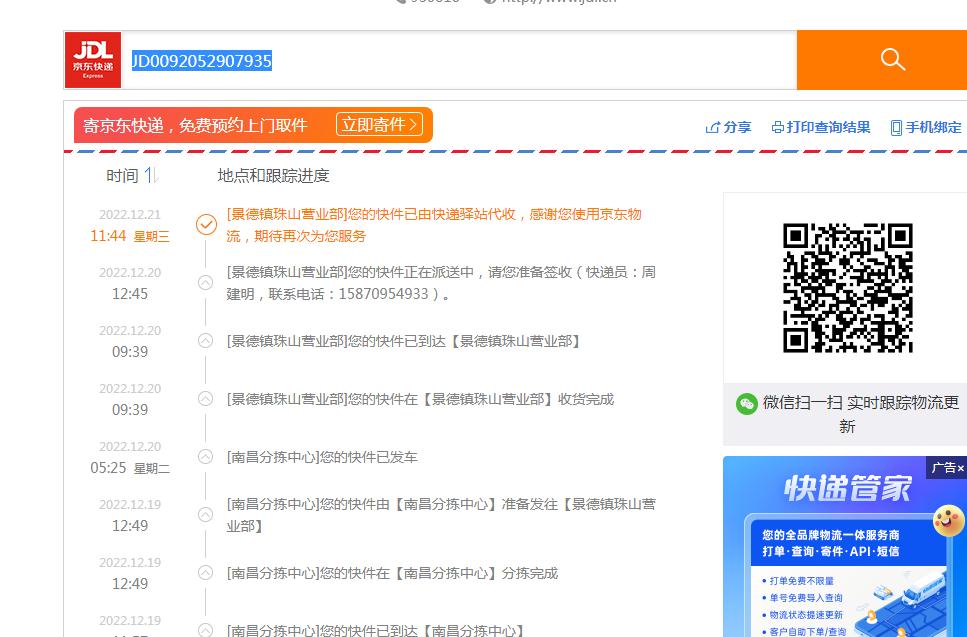Click the orange checkmark icon of the 快递驿站代收 entry
The width and height of the screenshot is (967, 637).
click(206, 224)
